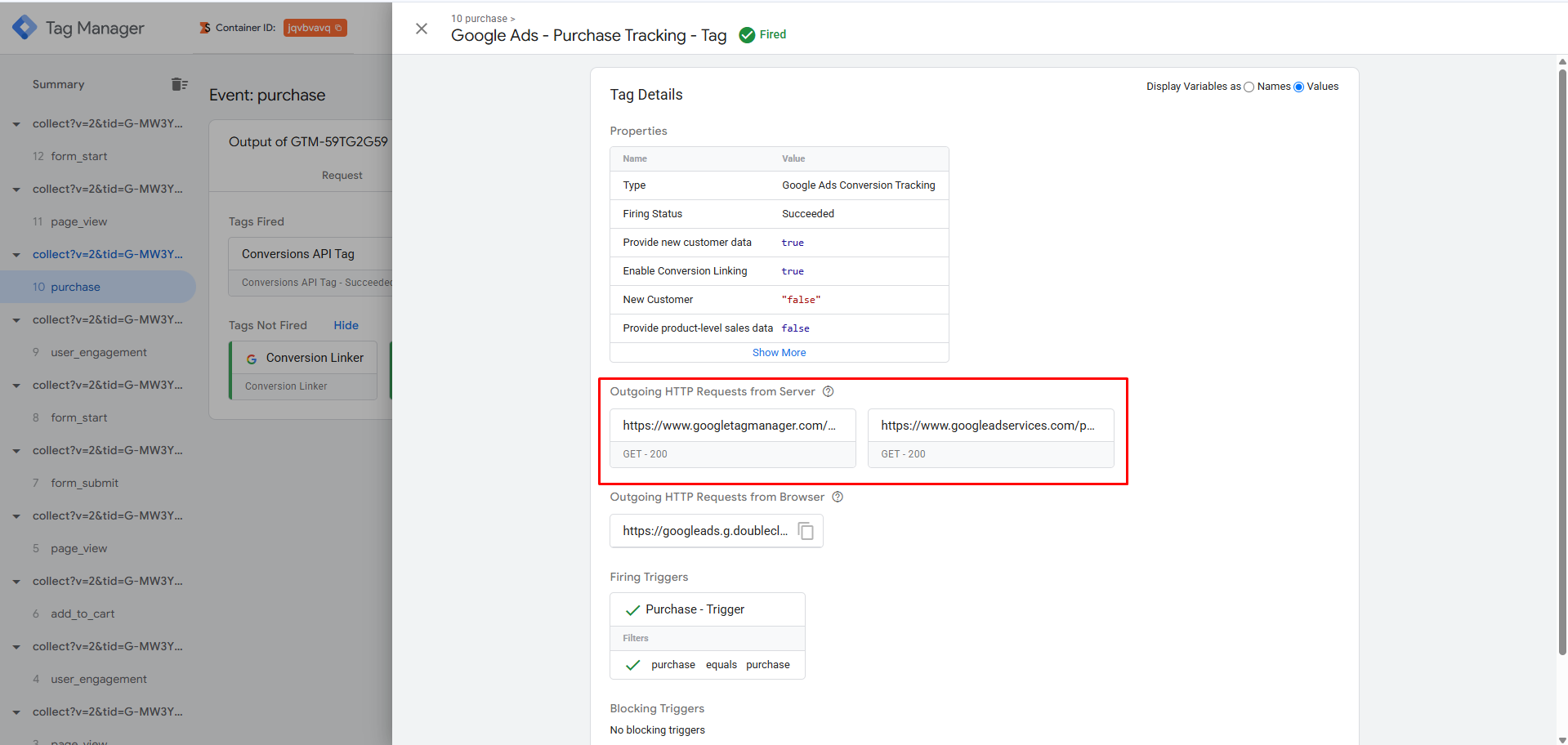Click the Conversion Linker Google icon
The width and height of the screenshot is (1568, 745).
click(x=252, y=359)
